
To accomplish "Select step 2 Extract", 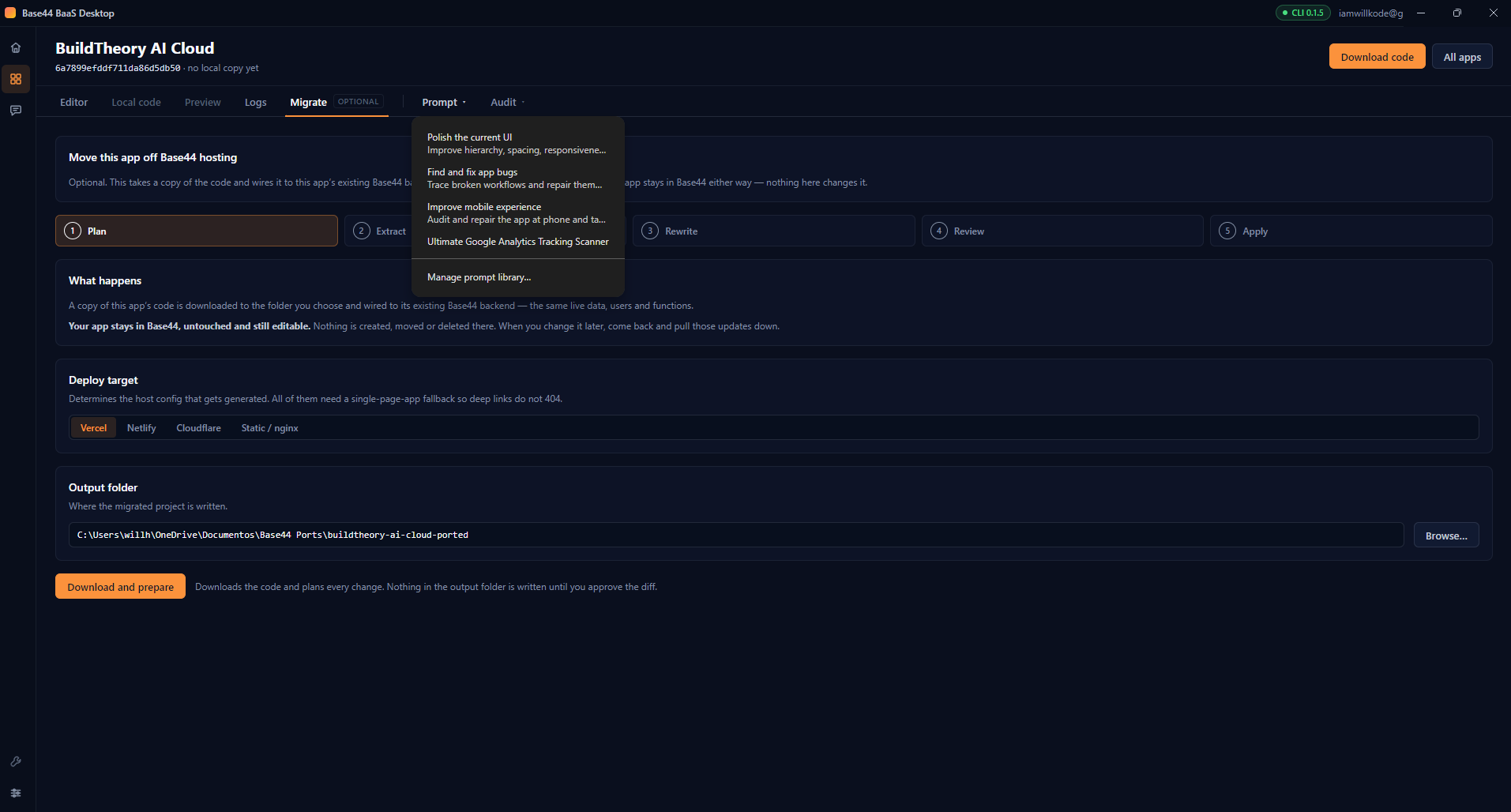I will 378,231.
